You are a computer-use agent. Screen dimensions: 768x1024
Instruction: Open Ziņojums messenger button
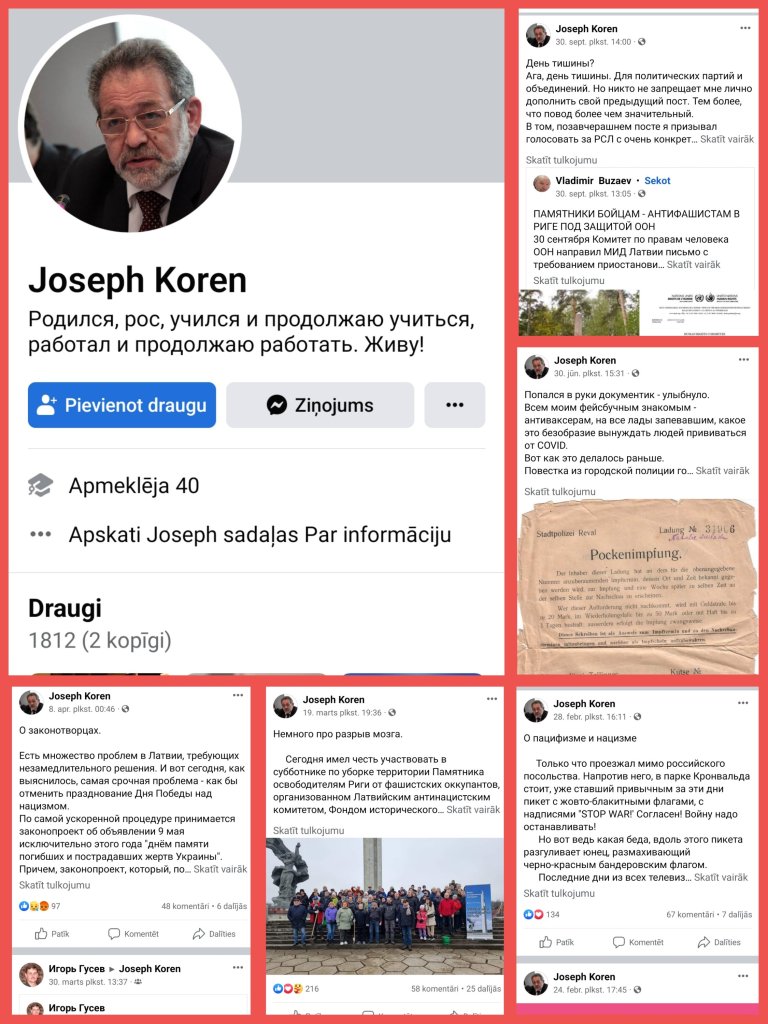(x=320, y=405)
